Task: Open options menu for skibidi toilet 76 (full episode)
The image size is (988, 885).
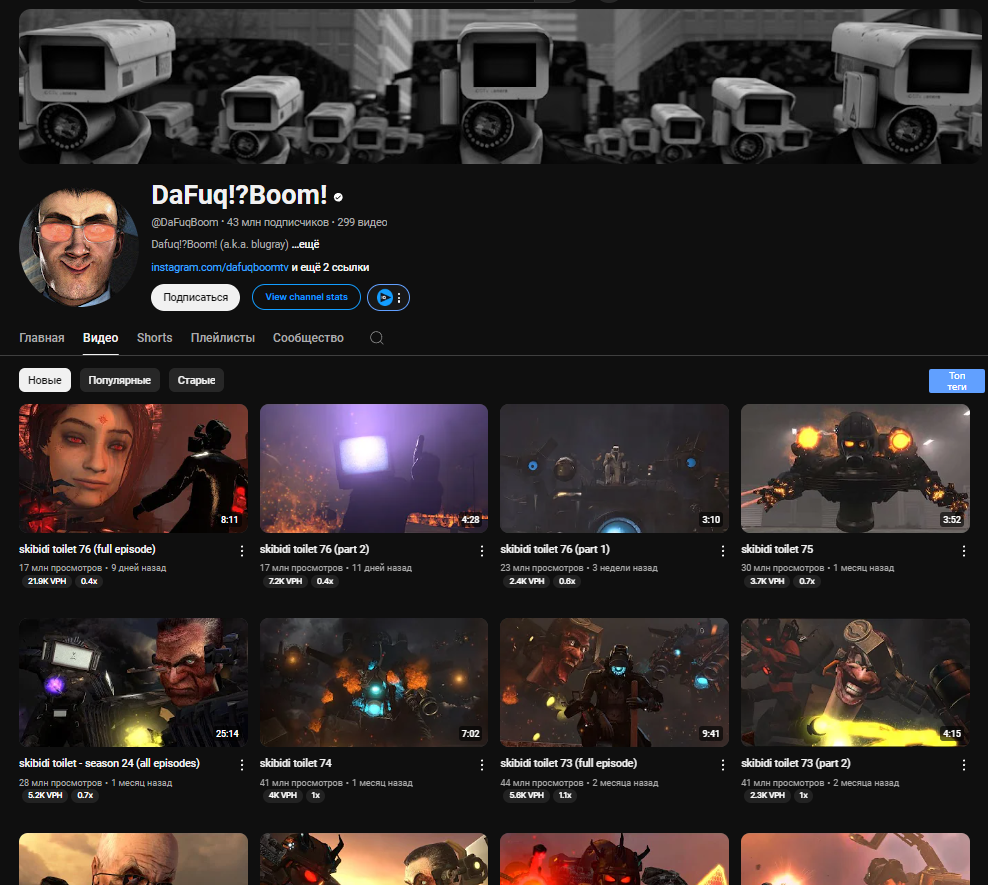Action: (241, 551)
